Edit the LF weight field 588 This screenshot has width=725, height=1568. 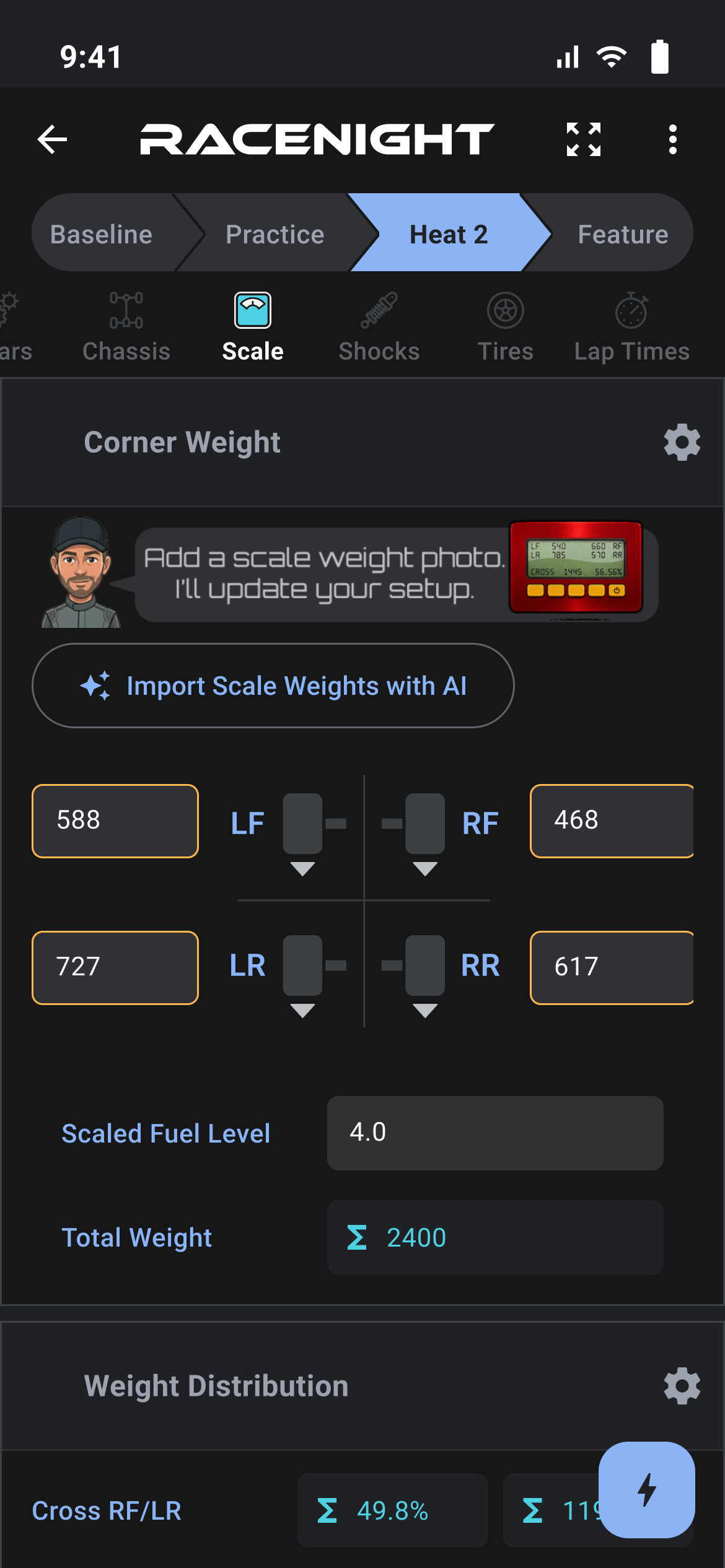tap(115, 821)
